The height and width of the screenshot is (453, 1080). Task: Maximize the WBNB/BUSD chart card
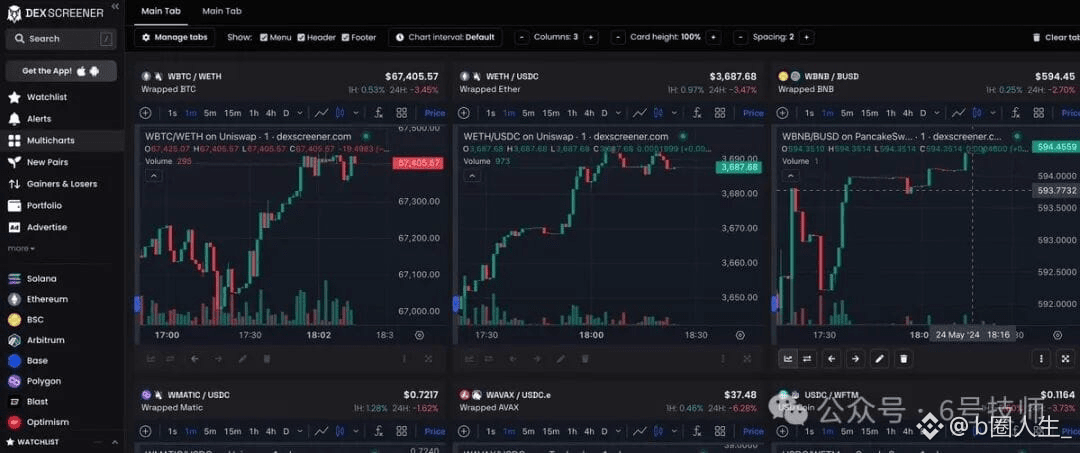[1066, 358]
